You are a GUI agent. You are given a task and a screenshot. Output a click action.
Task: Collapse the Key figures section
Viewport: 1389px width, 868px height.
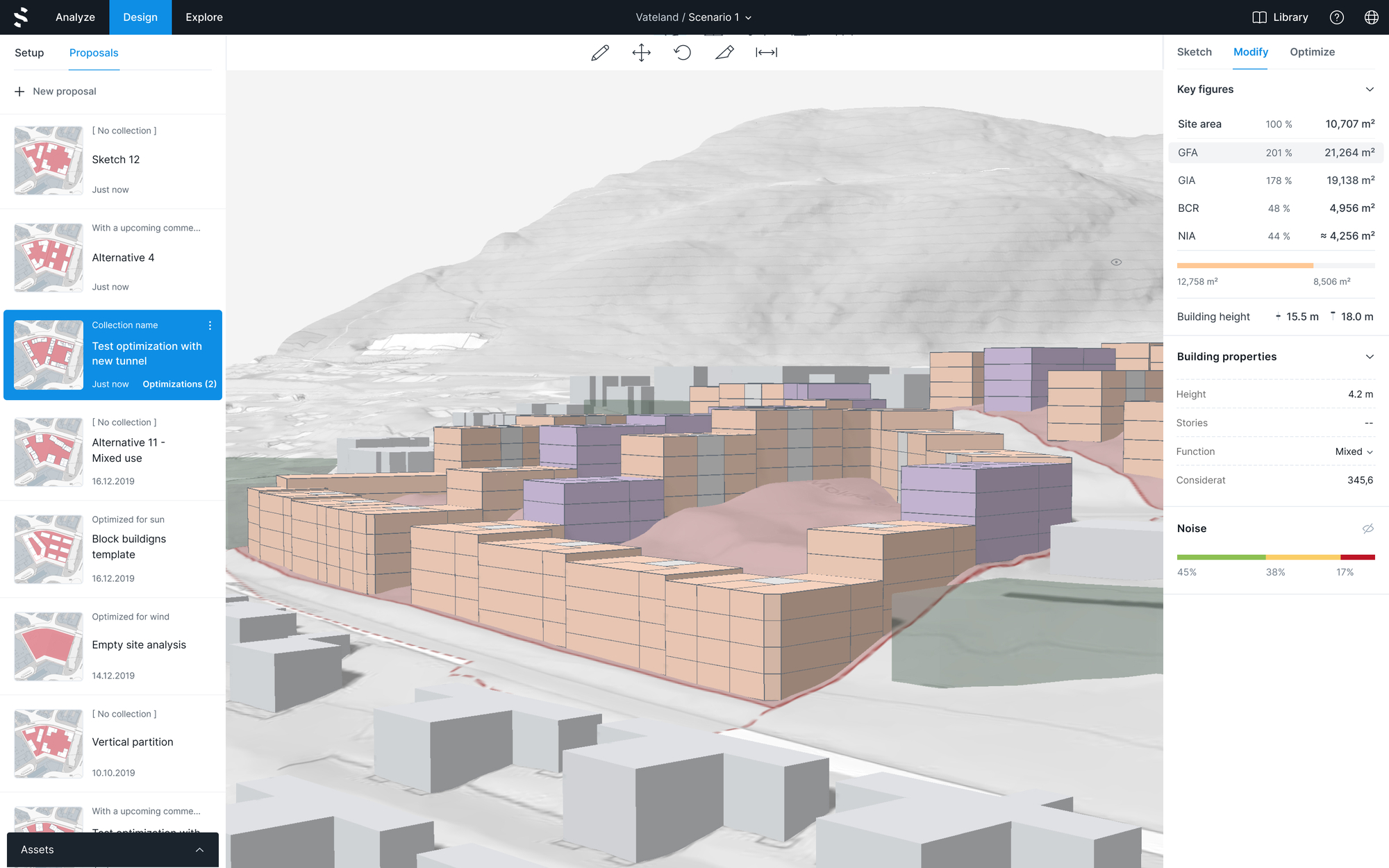tap(1370, 89)
